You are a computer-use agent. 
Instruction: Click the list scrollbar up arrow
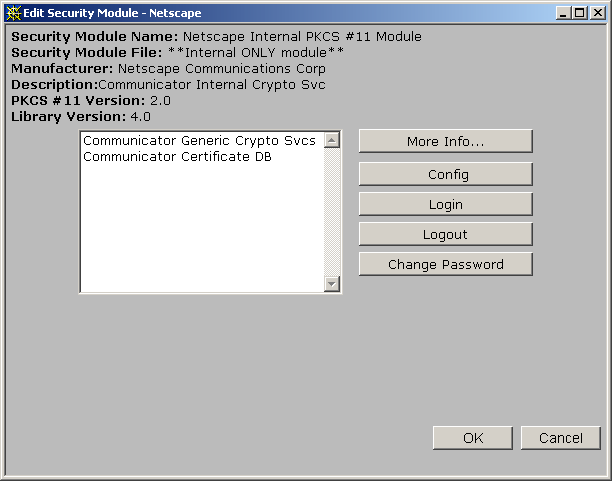(332, 140)
